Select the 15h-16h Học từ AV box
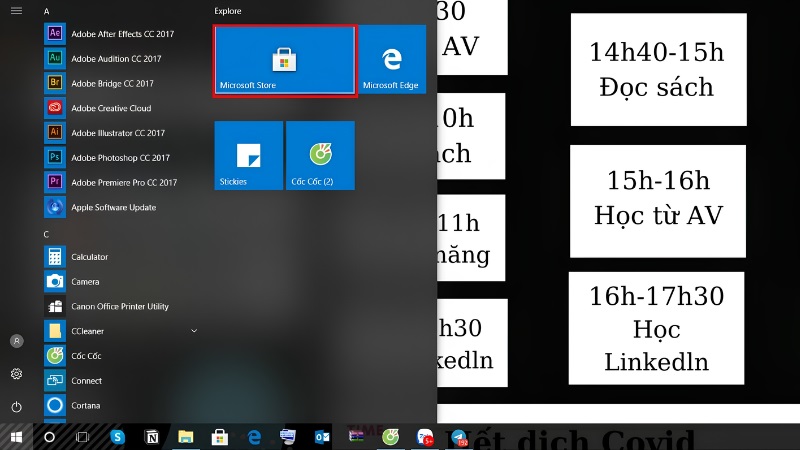This screenshot has width=800, height=450. [658, 202]
